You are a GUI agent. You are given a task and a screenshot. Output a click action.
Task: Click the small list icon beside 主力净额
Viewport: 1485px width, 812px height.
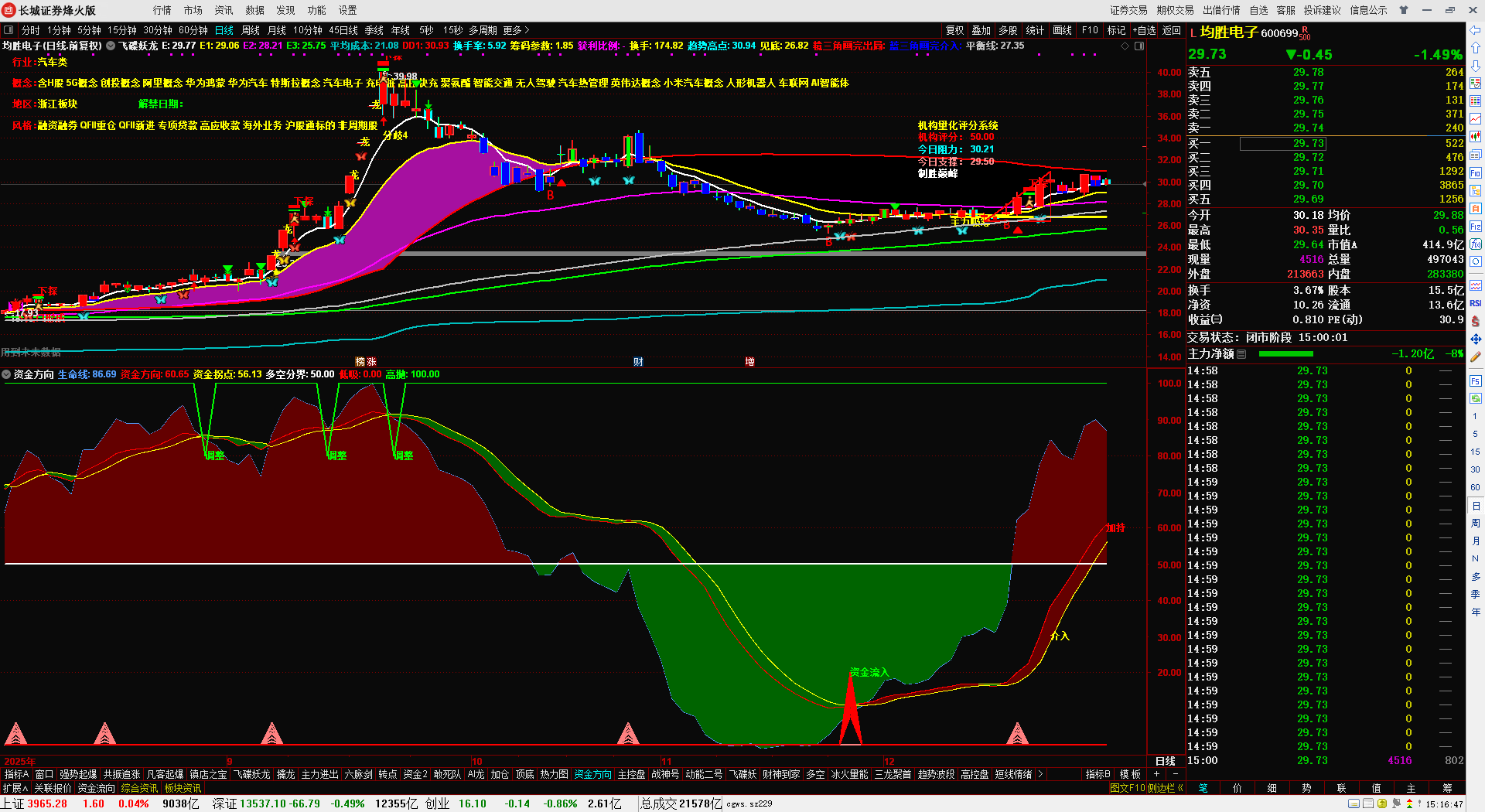click(1241, 354)
